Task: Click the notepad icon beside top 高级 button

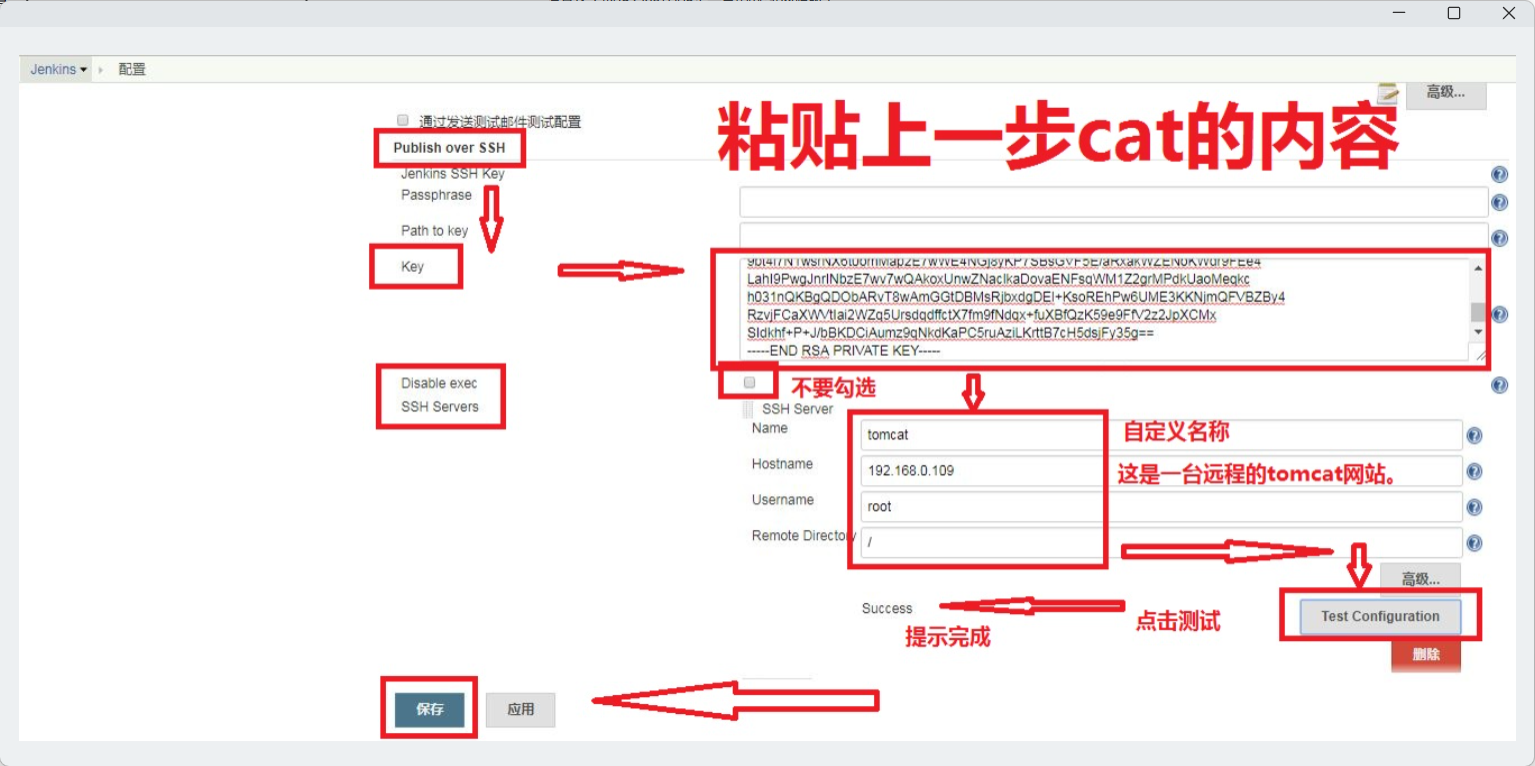Action: click(1387, 93)
